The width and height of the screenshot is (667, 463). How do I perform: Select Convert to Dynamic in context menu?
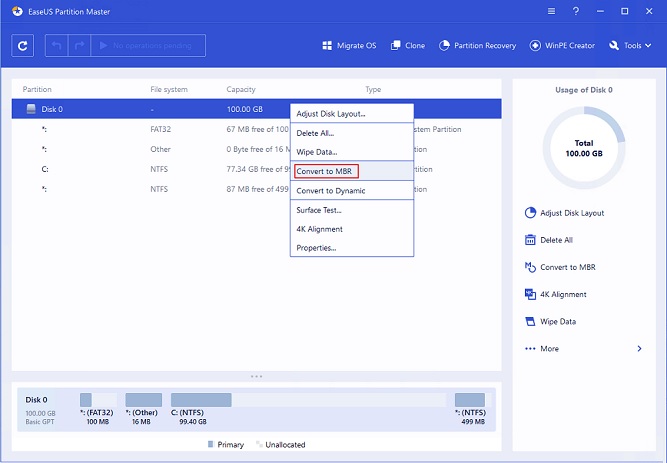coord(352,191)
